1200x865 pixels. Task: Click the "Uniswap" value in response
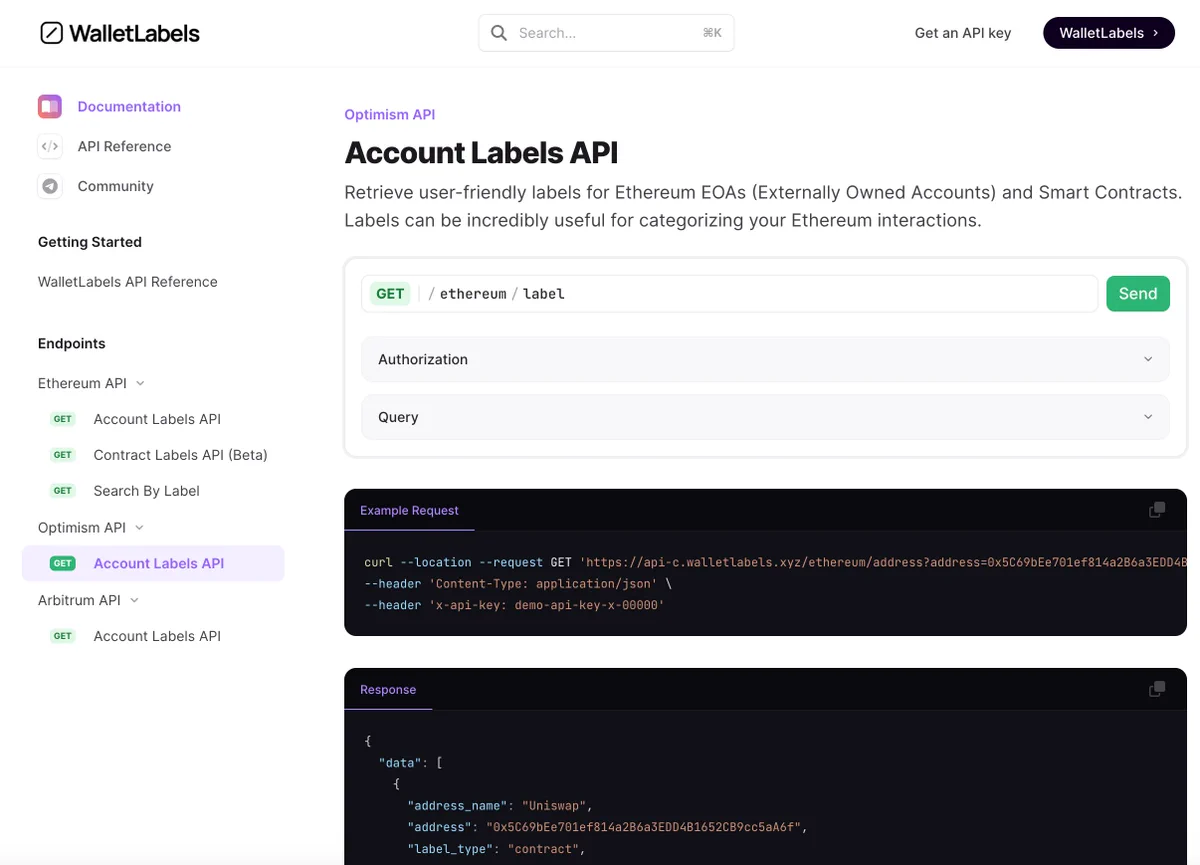coord(554,806)
